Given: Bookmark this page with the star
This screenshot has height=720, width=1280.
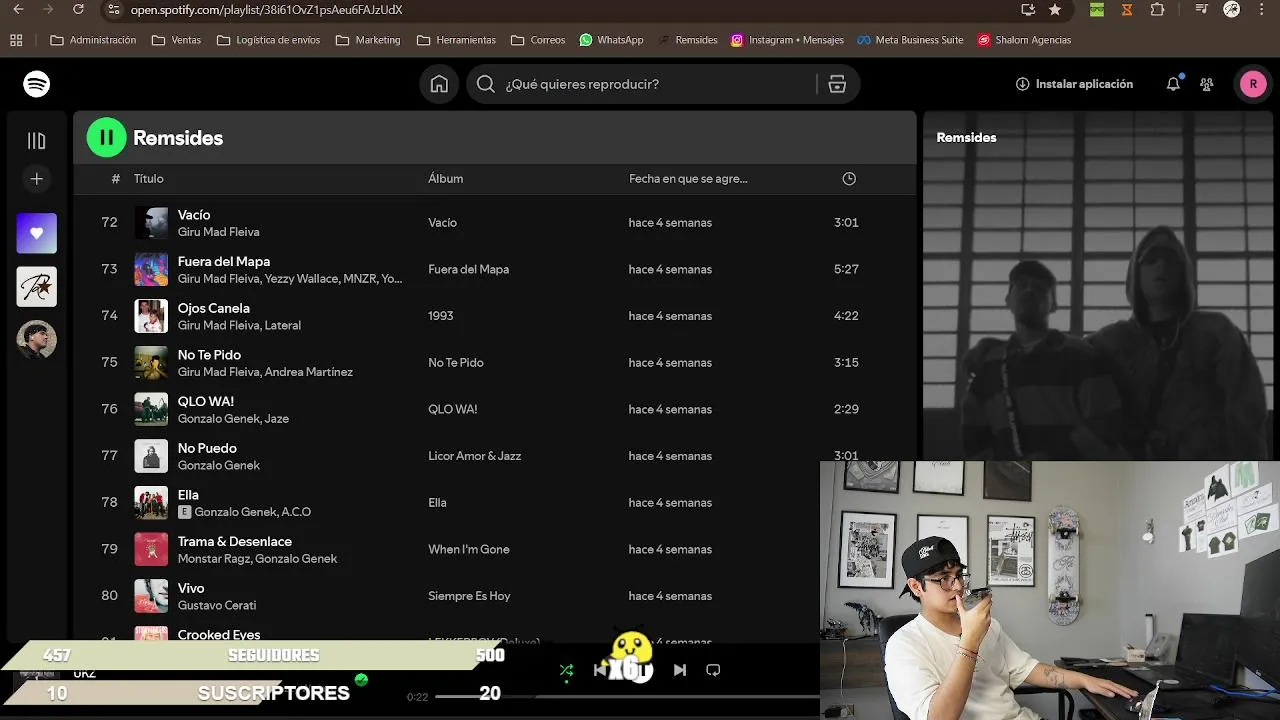Looking at the screenshot, I should (1055, 10).
